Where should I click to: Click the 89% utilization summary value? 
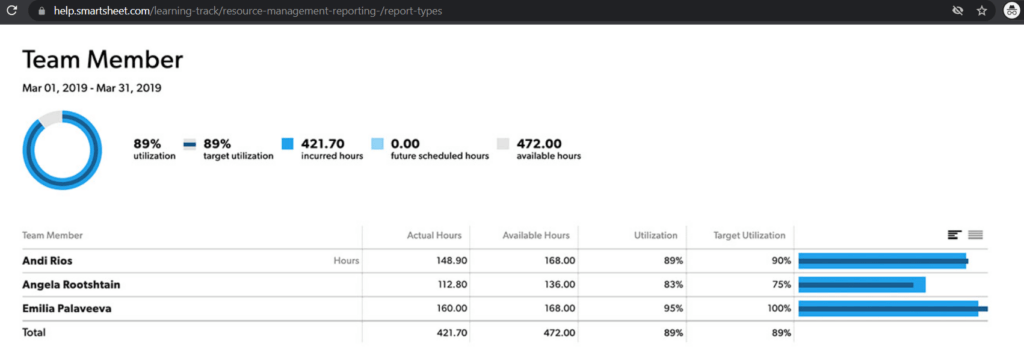147,144
